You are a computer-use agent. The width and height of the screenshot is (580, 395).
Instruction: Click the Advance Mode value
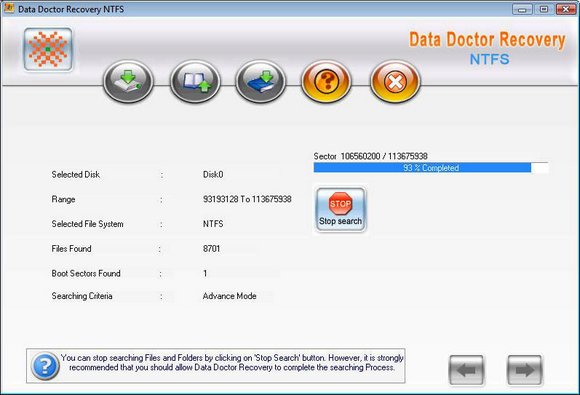pyautogui.click(x=229, y=296)
